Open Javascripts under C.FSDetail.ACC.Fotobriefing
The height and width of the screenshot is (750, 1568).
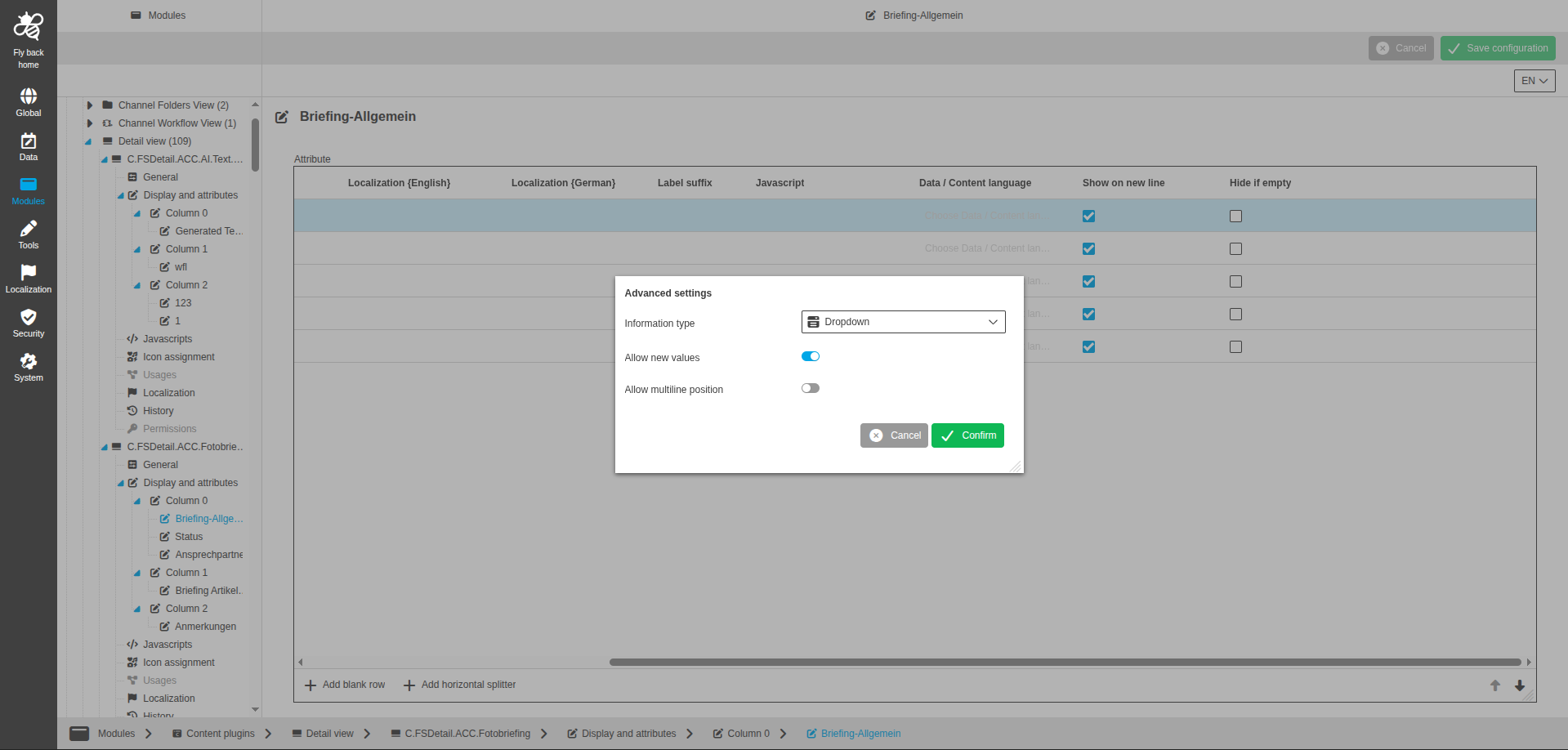click(x=168, y=645)
